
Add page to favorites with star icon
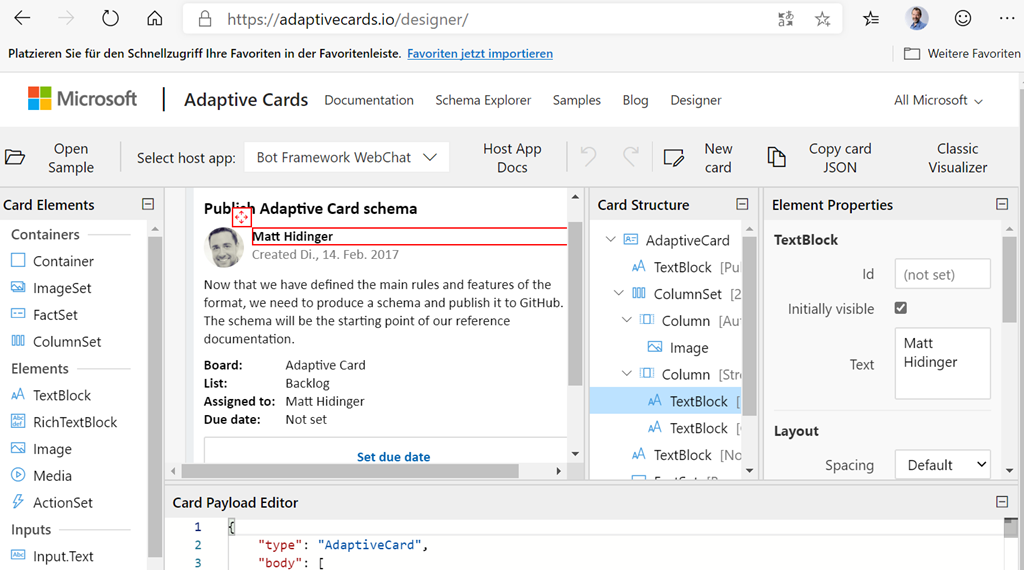click(x=822, y=19)
